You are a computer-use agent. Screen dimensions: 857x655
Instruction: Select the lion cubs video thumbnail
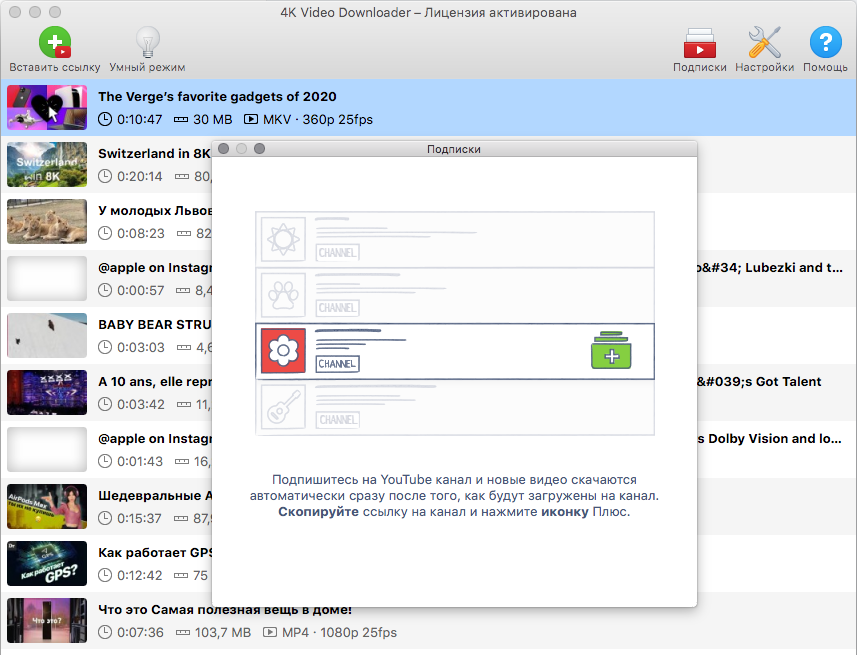point(47,221)
